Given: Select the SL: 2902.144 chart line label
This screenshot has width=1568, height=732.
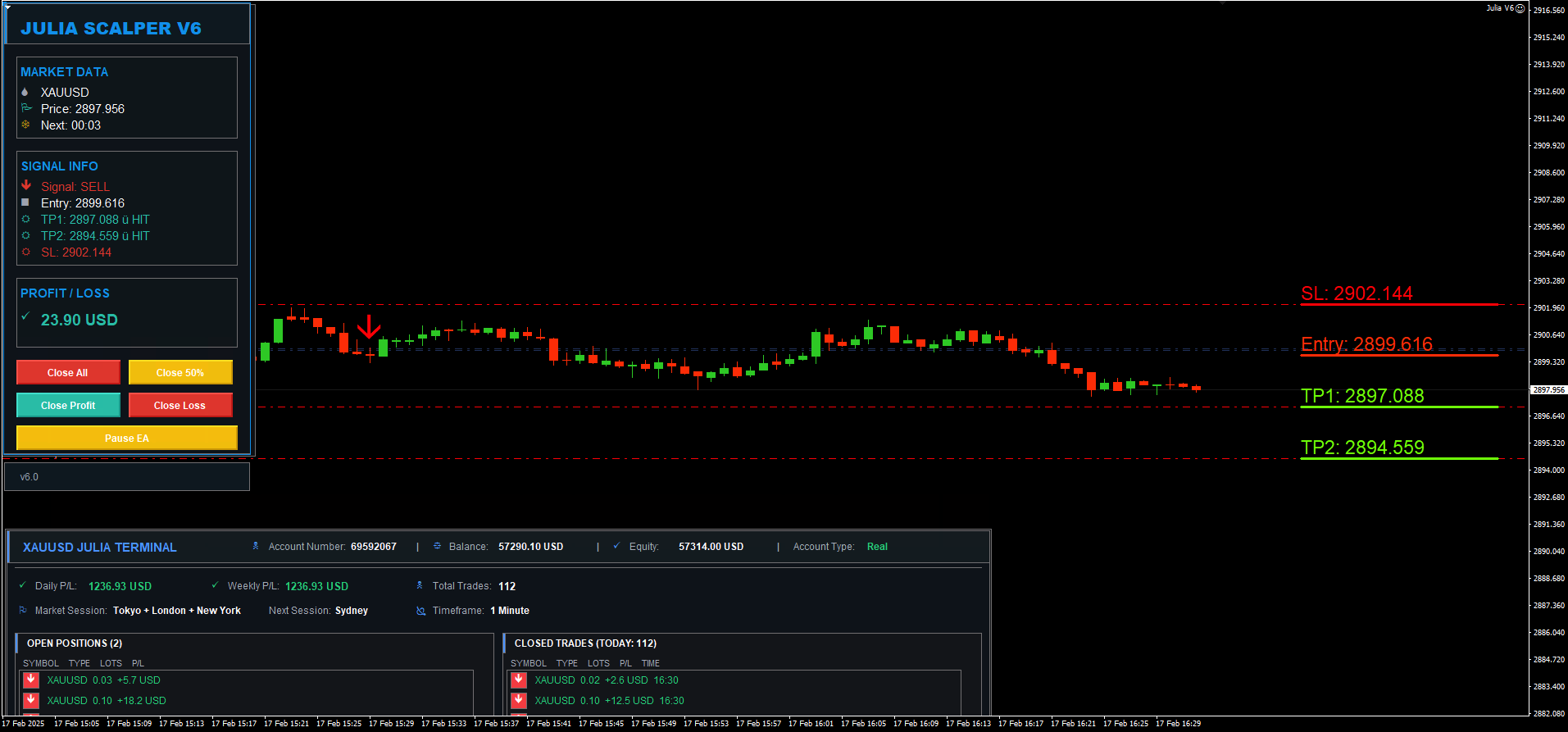Looking at the screenshot, I should 1357,293.
